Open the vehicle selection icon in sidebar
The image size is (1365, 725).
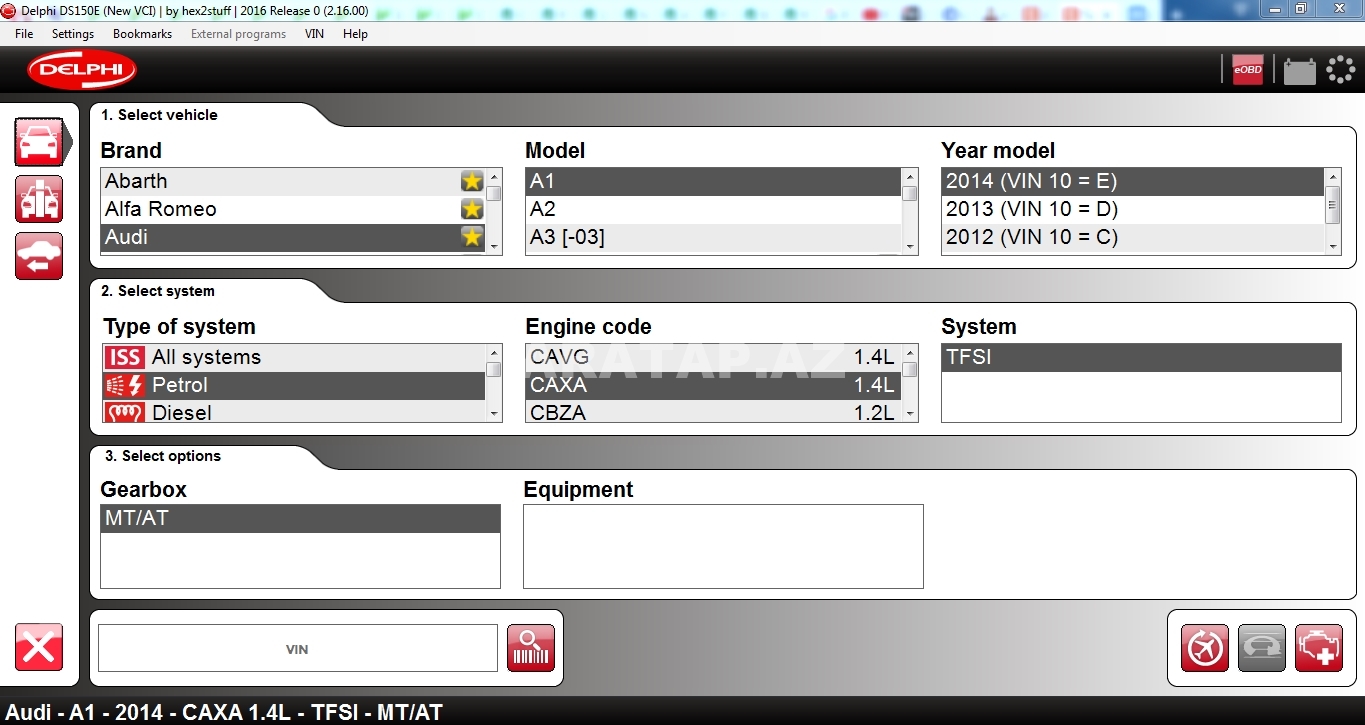[x=39, y=142]
